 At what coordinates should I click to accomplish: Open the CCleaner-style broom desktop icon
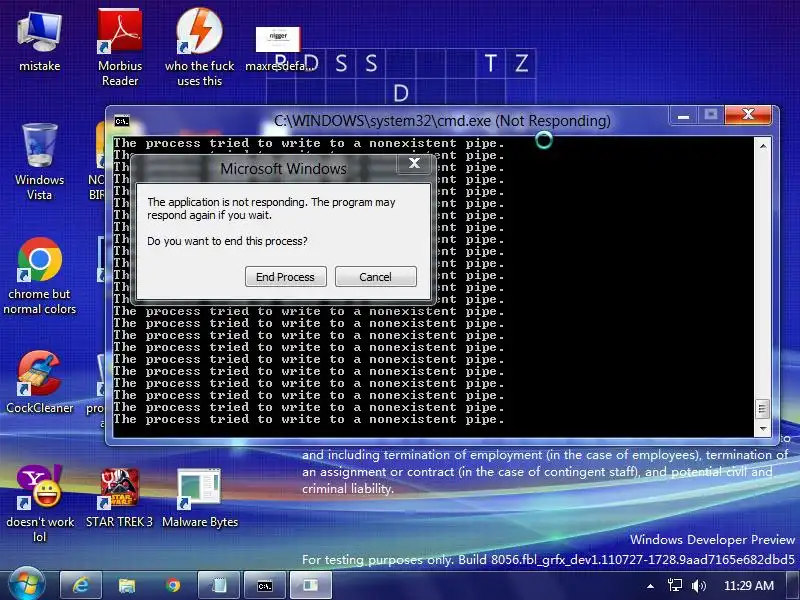click(x=39, y=383)
